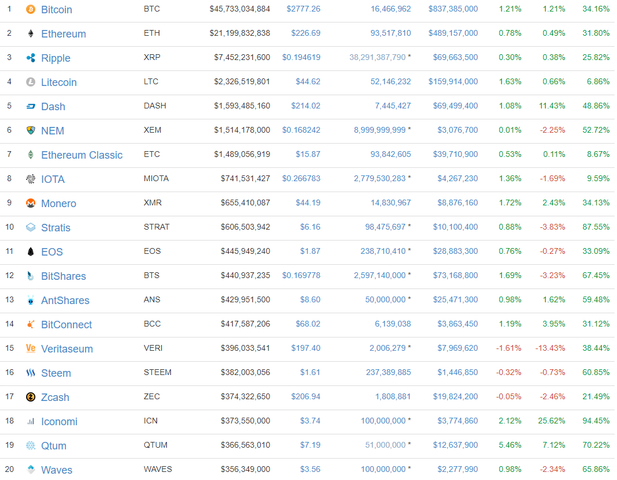This screenshot has height=480, width=617.
Task: Open the Litecoin coin page link
Action: (x=59, y=82)
